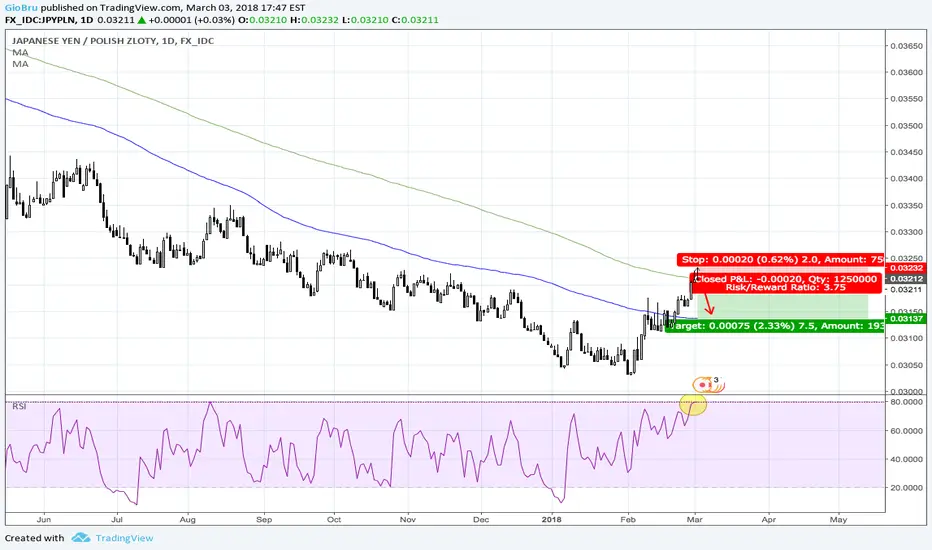Open the TradingView link in the footer
Screen dimensions: 932x550
coord(124,538)
